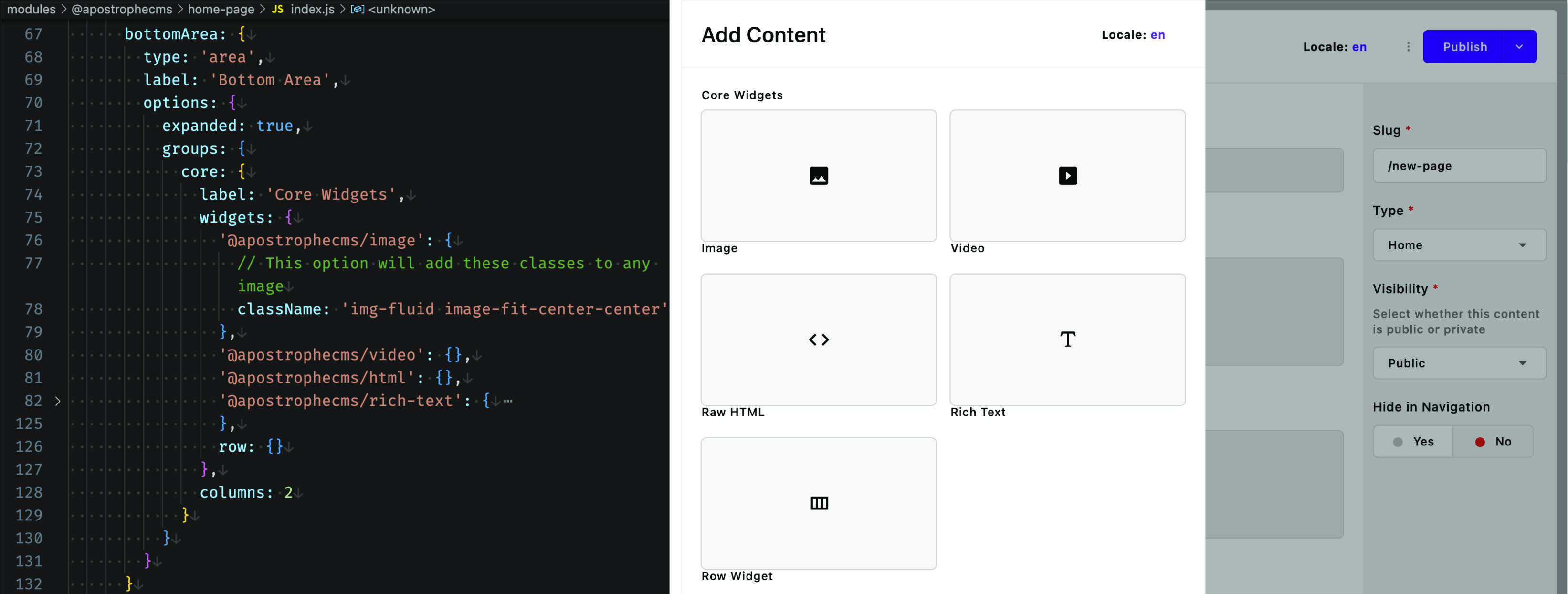The height and width of the screenshot is (594, 1568).
Task: Expand the collapsed code at line 82
Action: [57, 401]
